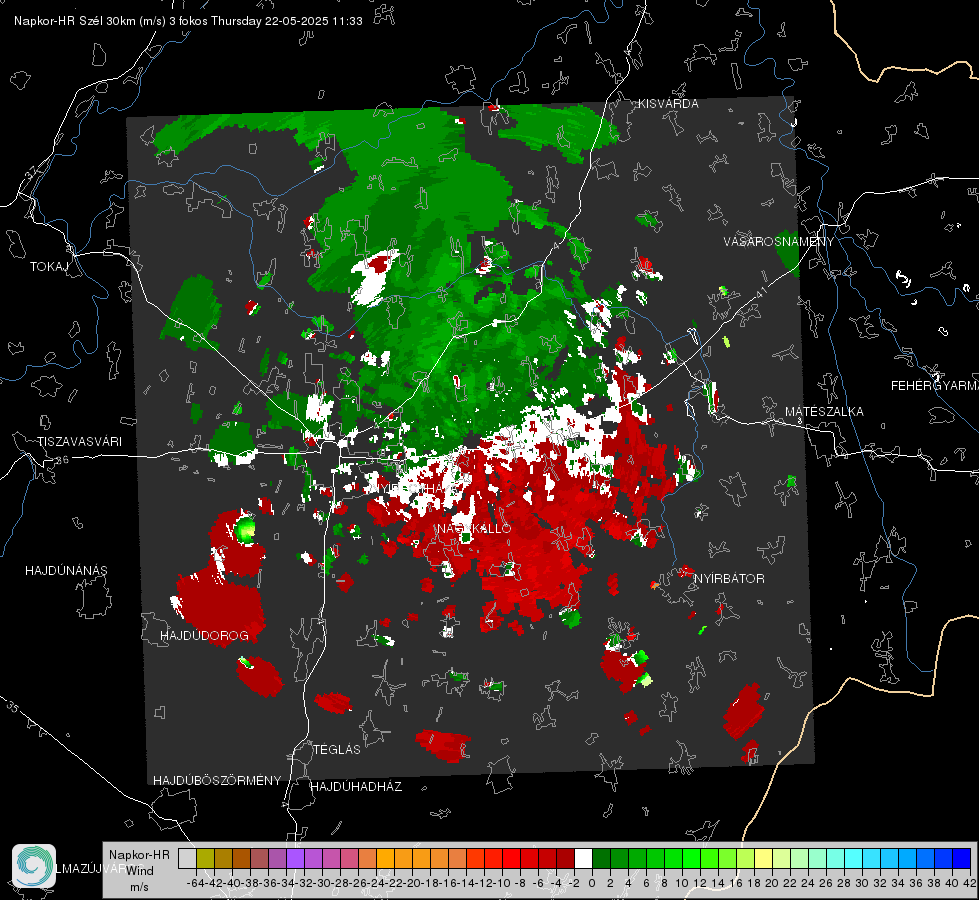Viewport: 979px width, 900px height.
Task: Click the VÁSÁROSNAMÉNY city label
Action: click(x=779, y=242)
